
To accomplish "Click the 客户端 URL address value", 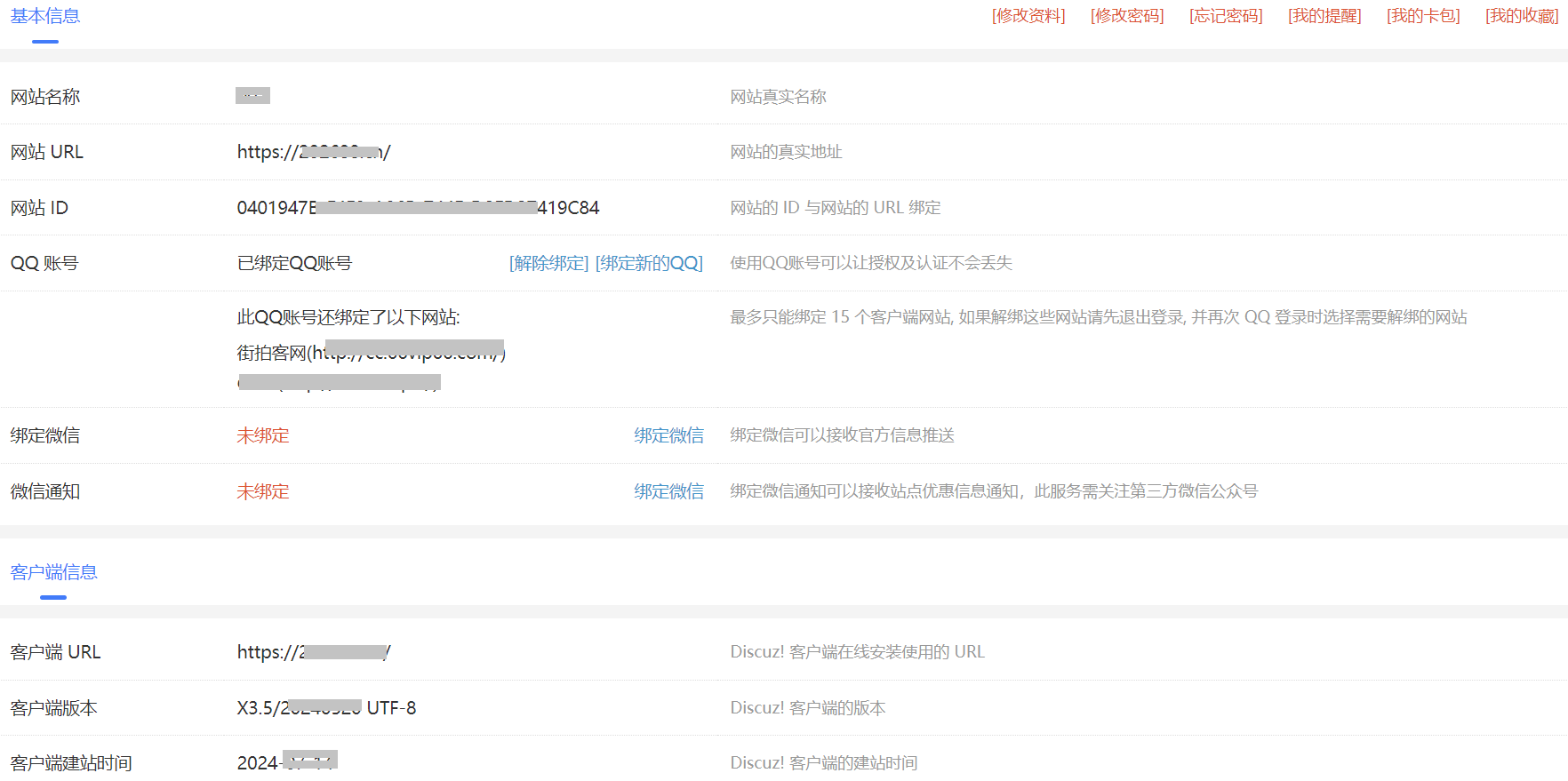I will [313, 652].
